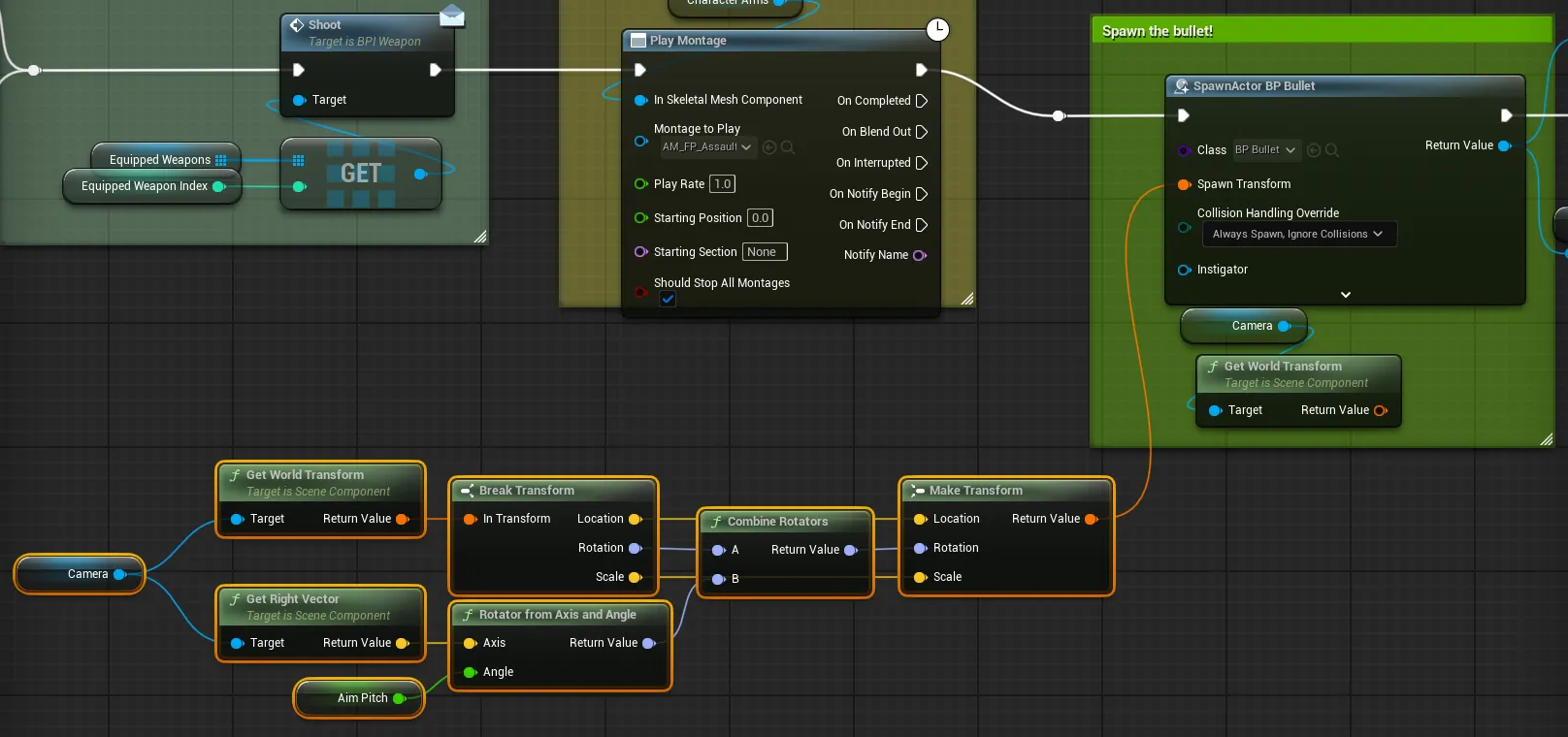The image size is (1568, 737).
Task: Toggle the Should Stop All Montages checkbox
Action: [x=668, y=299]
